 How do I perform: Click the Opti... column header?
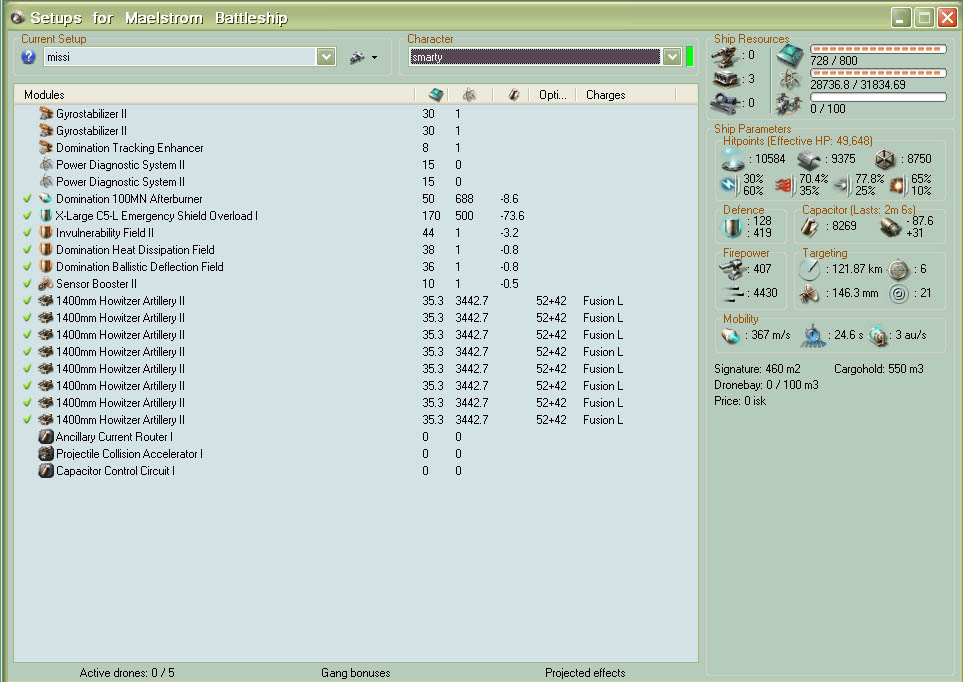coord(553,95)
